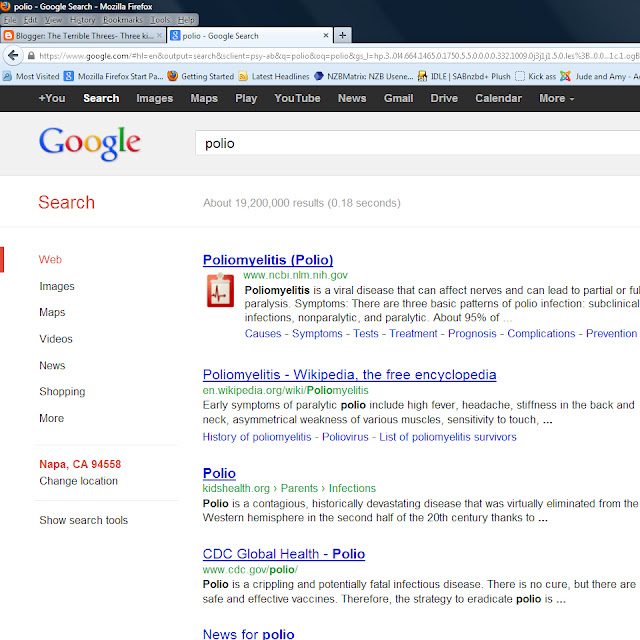Click the Google favicon on polio tab
Image resolution: width=640 pixels, height=640 pixels.
[x=175, y=36]
